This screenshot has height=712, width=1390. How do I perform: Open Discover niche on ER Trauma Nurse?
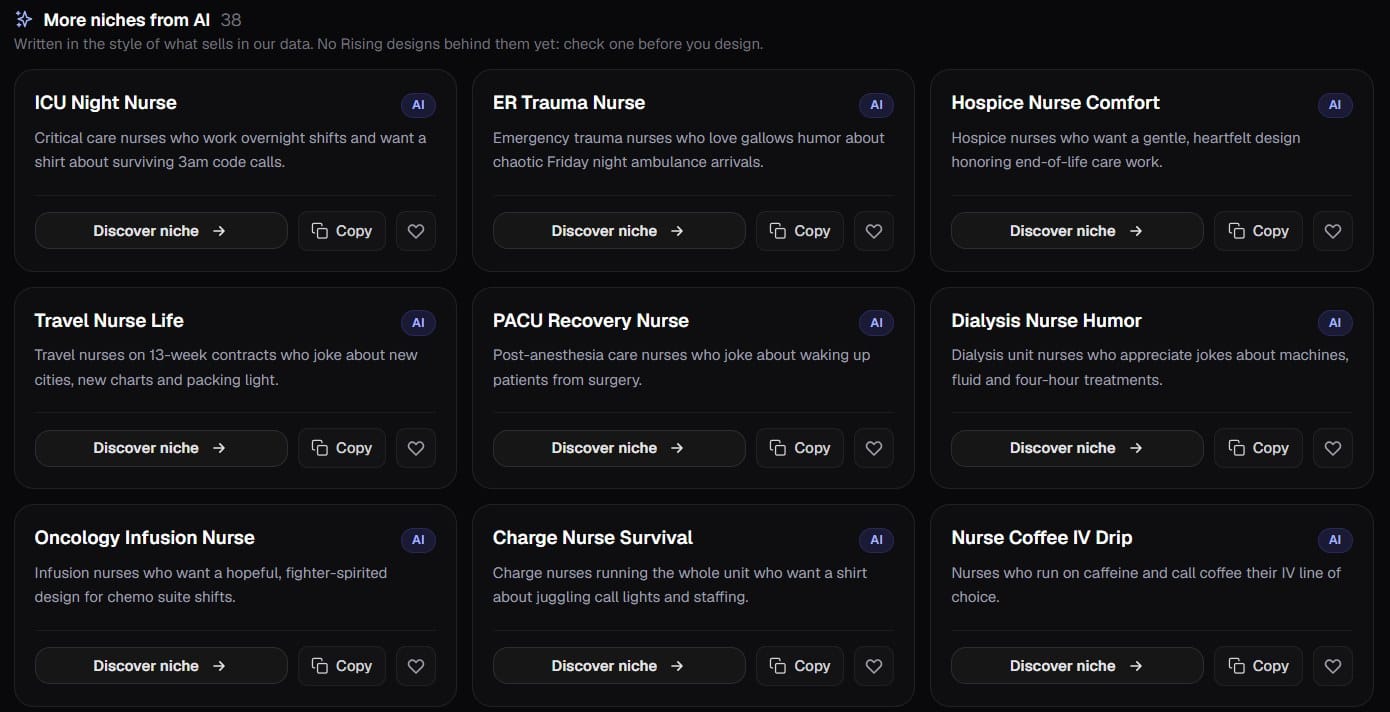point(619,231)
